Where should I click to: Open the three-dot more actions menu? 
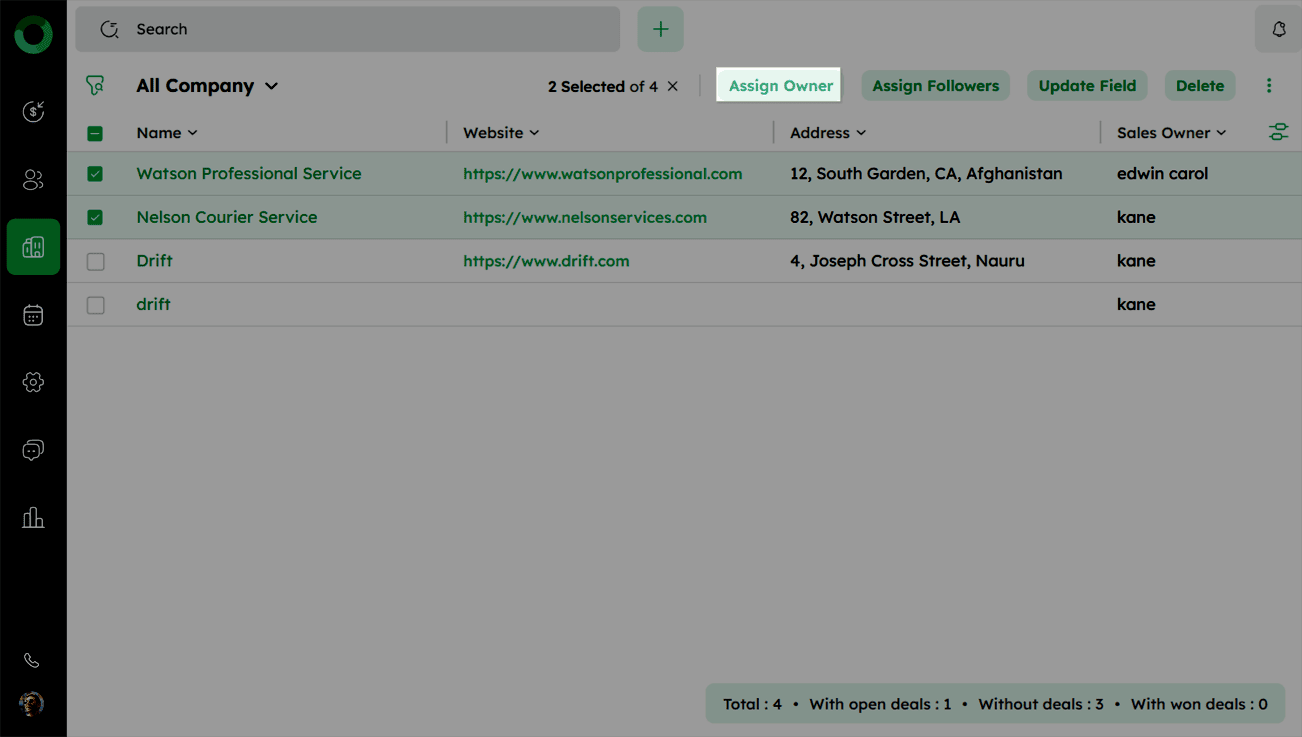(1269, 86)
